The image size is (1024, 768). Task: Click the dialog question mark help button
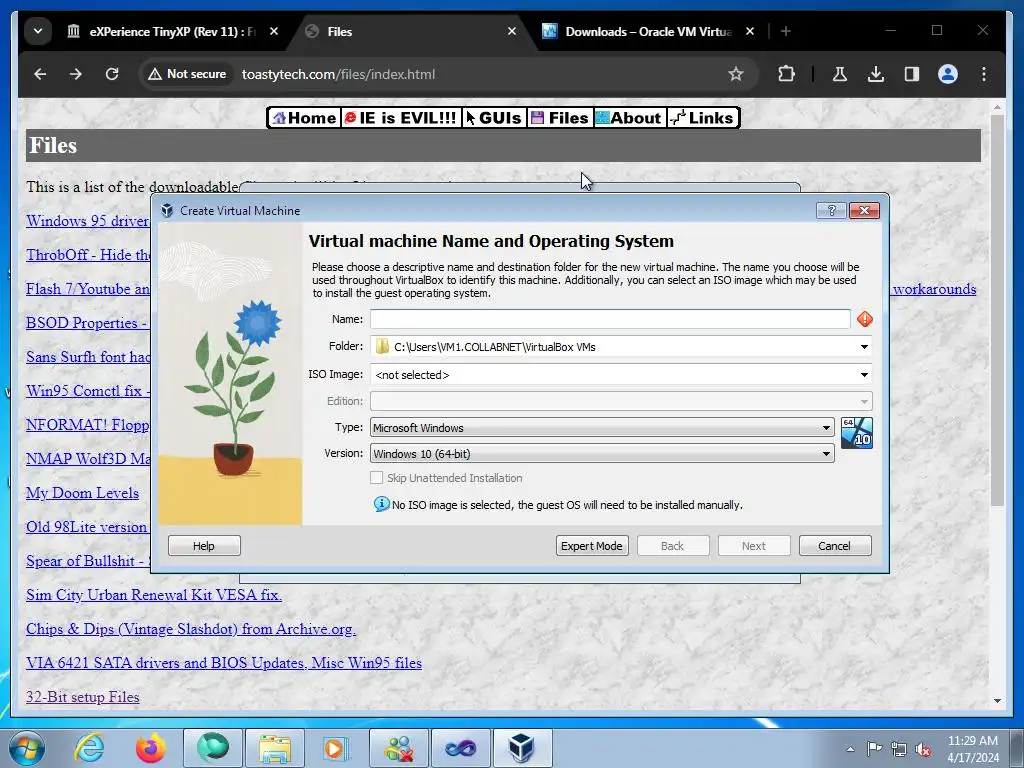pos(831,210)
